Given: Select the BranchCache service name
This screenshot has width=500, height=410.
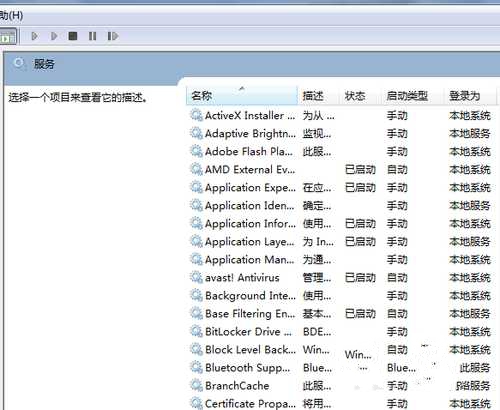Looking at the screenshot, I should 237,385.
